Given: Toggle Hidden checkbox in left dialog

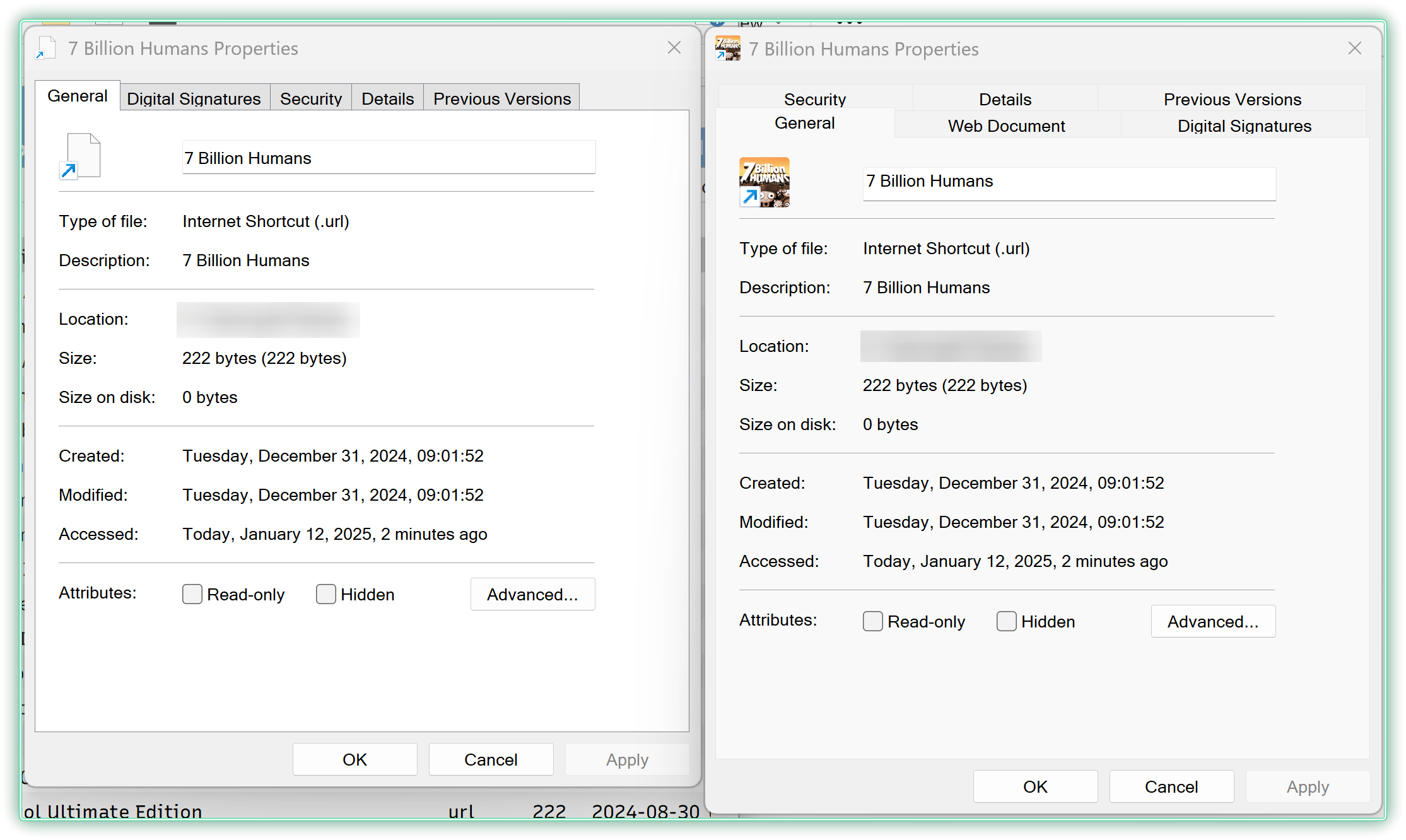Looking at the screenshot, I should click(x=326, y=594).
